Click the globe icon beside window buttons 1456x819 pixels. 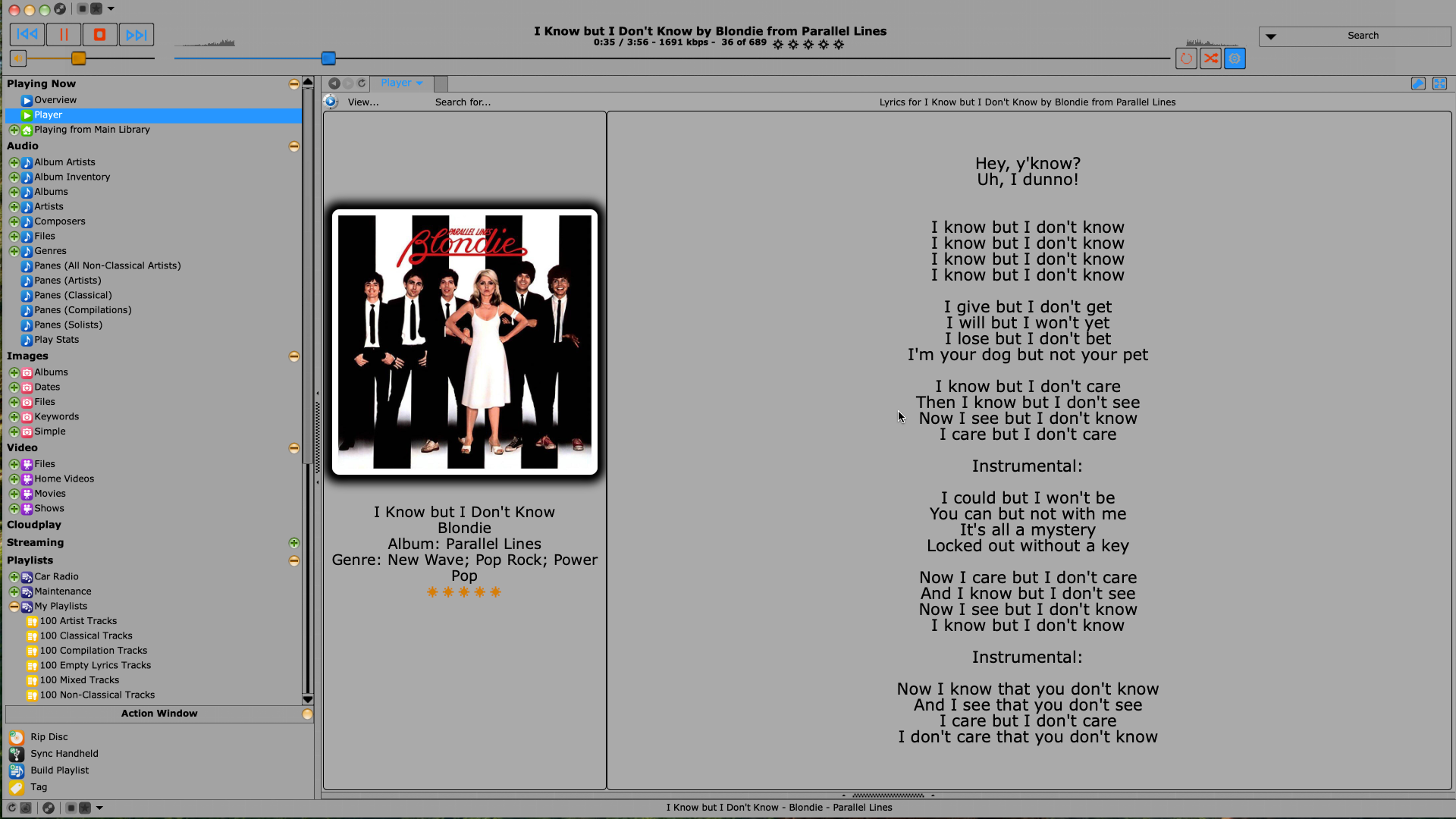60,9
